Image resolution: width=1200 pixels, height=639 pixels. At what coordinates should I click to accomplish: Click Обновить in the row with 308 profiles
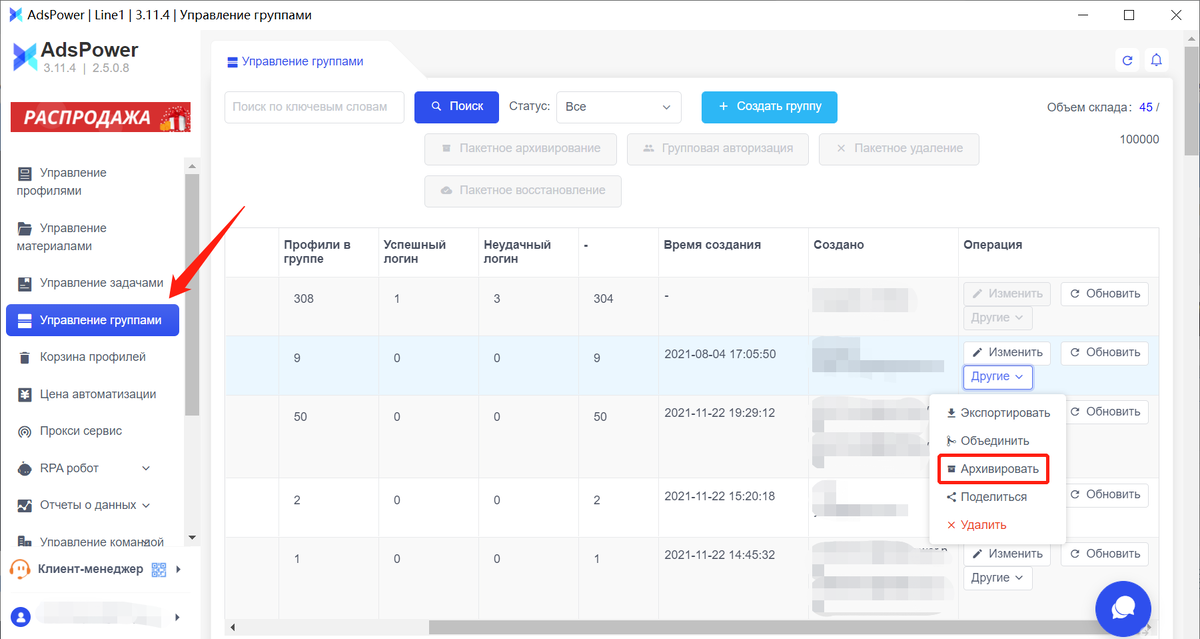(1104, 294)
